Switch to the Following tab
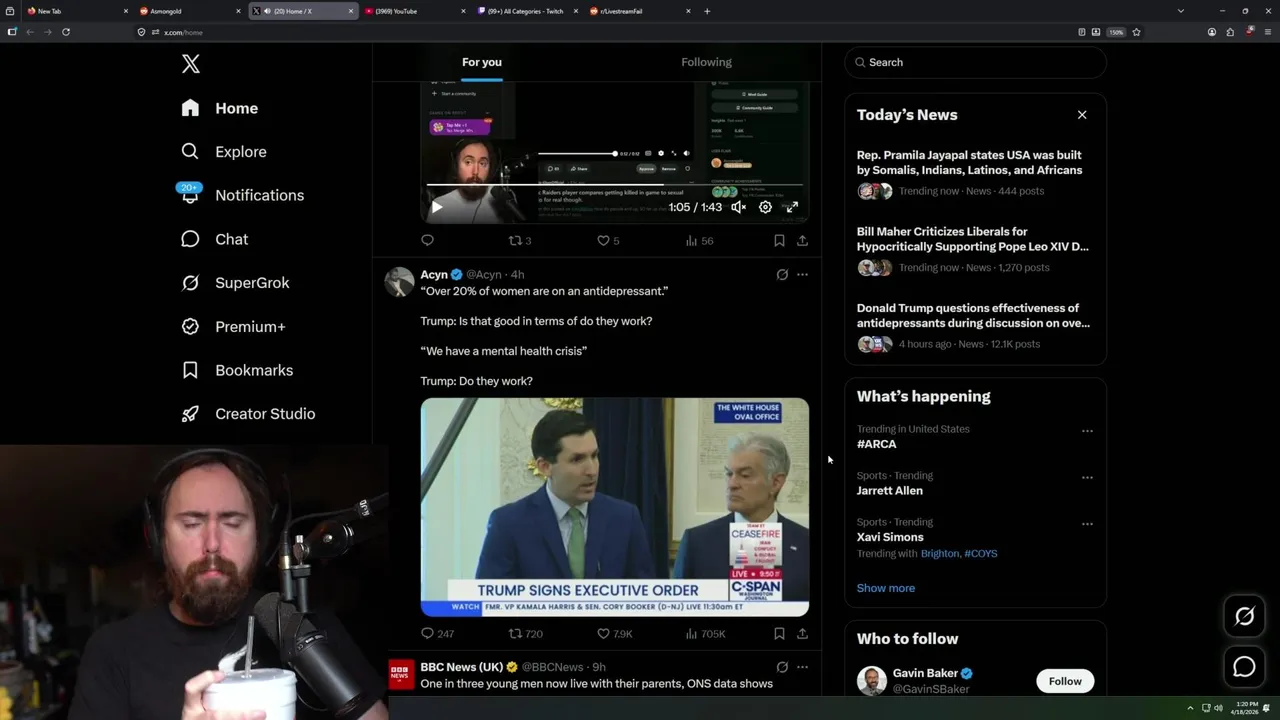 pos(707,62)
